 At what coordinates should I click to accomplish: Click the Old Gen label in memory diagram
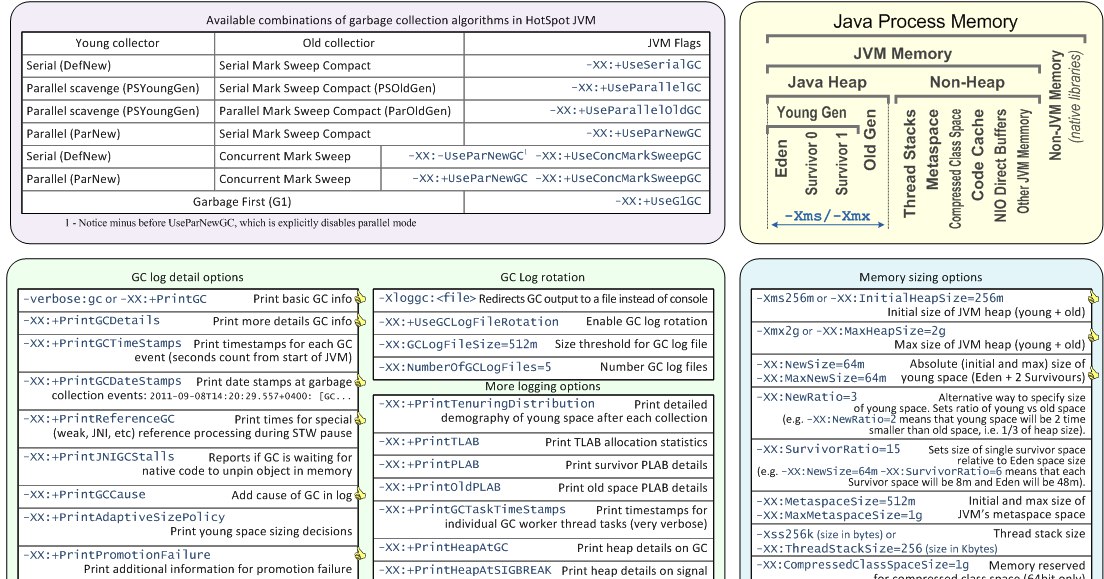coord(870,139)
